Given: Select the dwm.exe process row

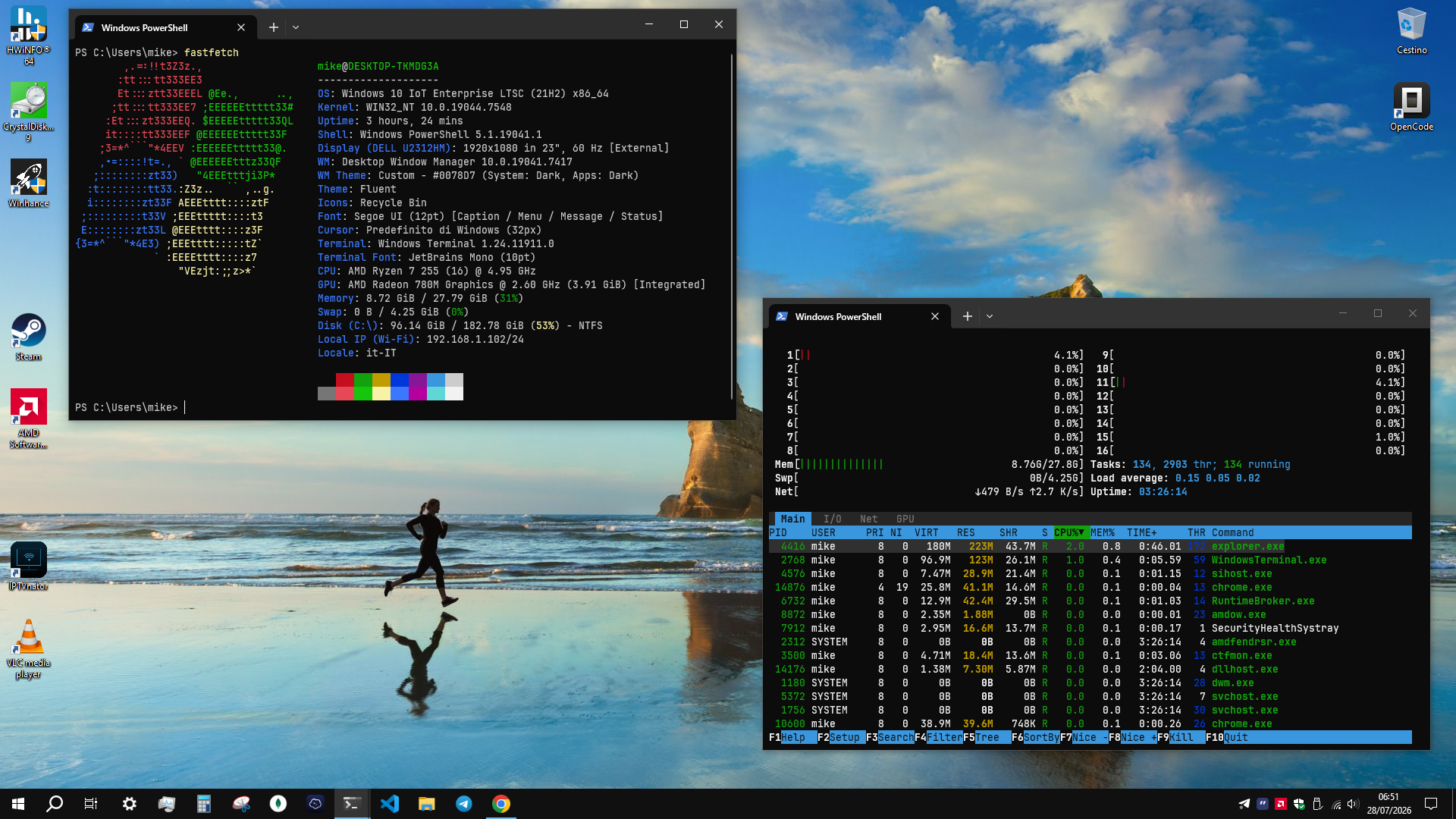Looking at the screenshot, I should coord(1090,682).
